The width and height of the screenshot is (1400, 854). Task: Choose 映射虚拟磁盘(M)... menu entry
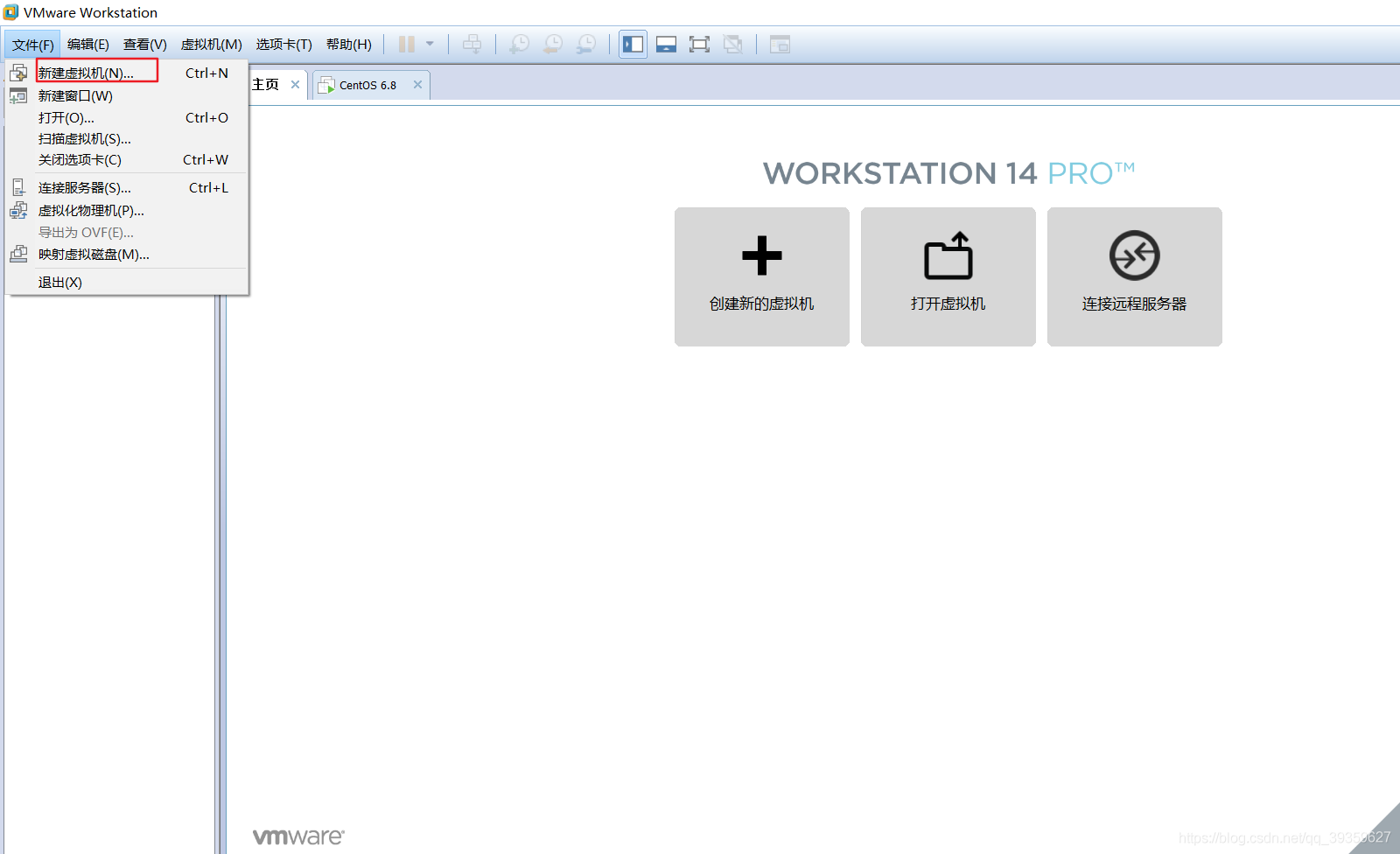pos(127,254)
